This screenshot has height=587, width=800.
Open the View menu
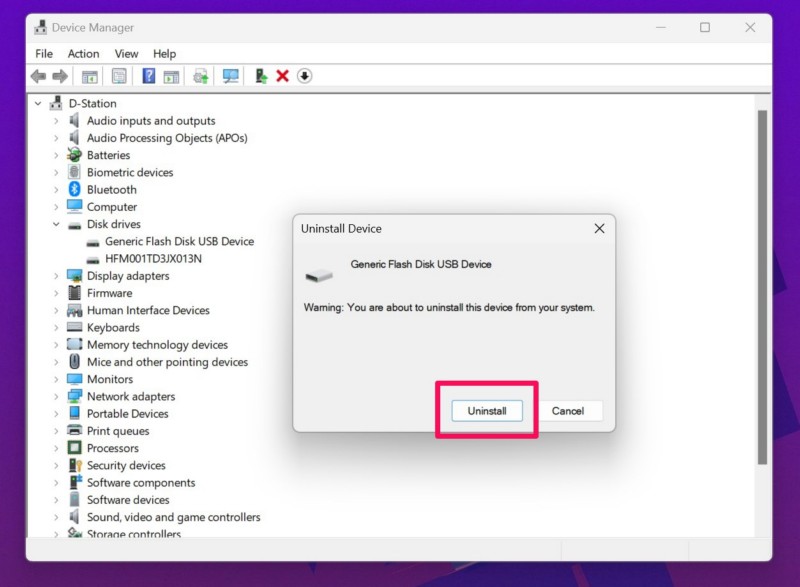click(x=126, y=54)
